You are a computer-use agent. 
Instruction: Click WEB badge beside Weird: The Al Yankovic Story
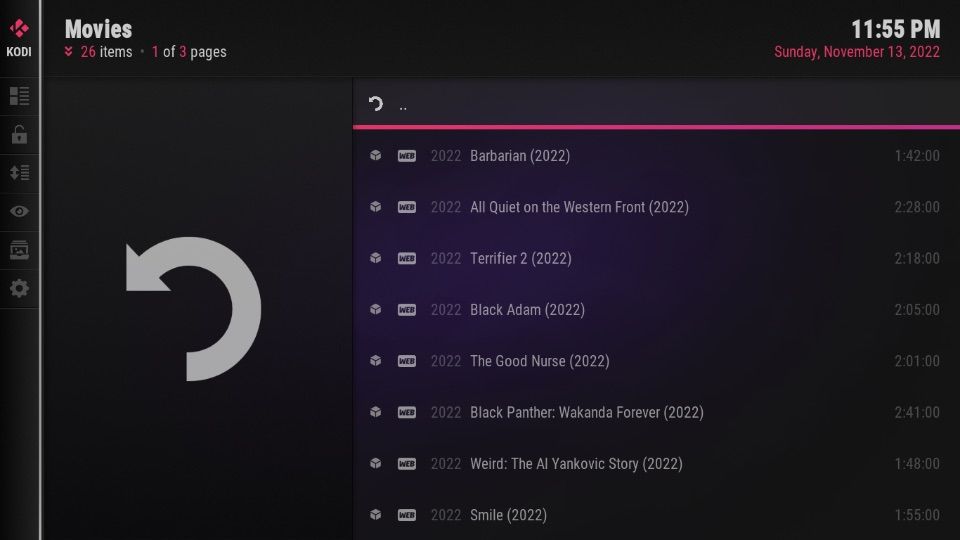(407, 463)
